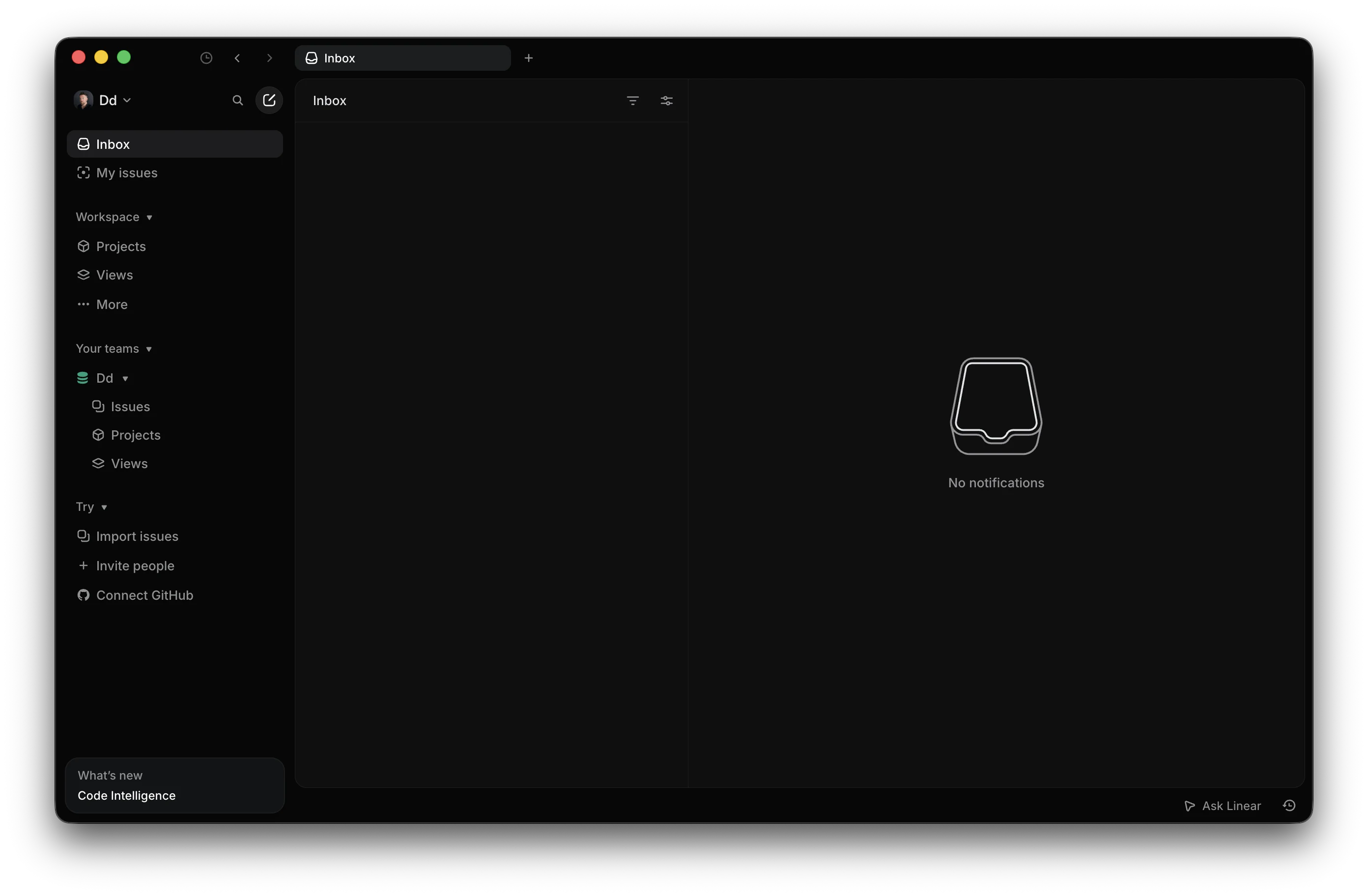Image resolution: width=1368 pixels, height=896 pixels.
Task: Collapse the Workspace section
Action: [114, 217]
